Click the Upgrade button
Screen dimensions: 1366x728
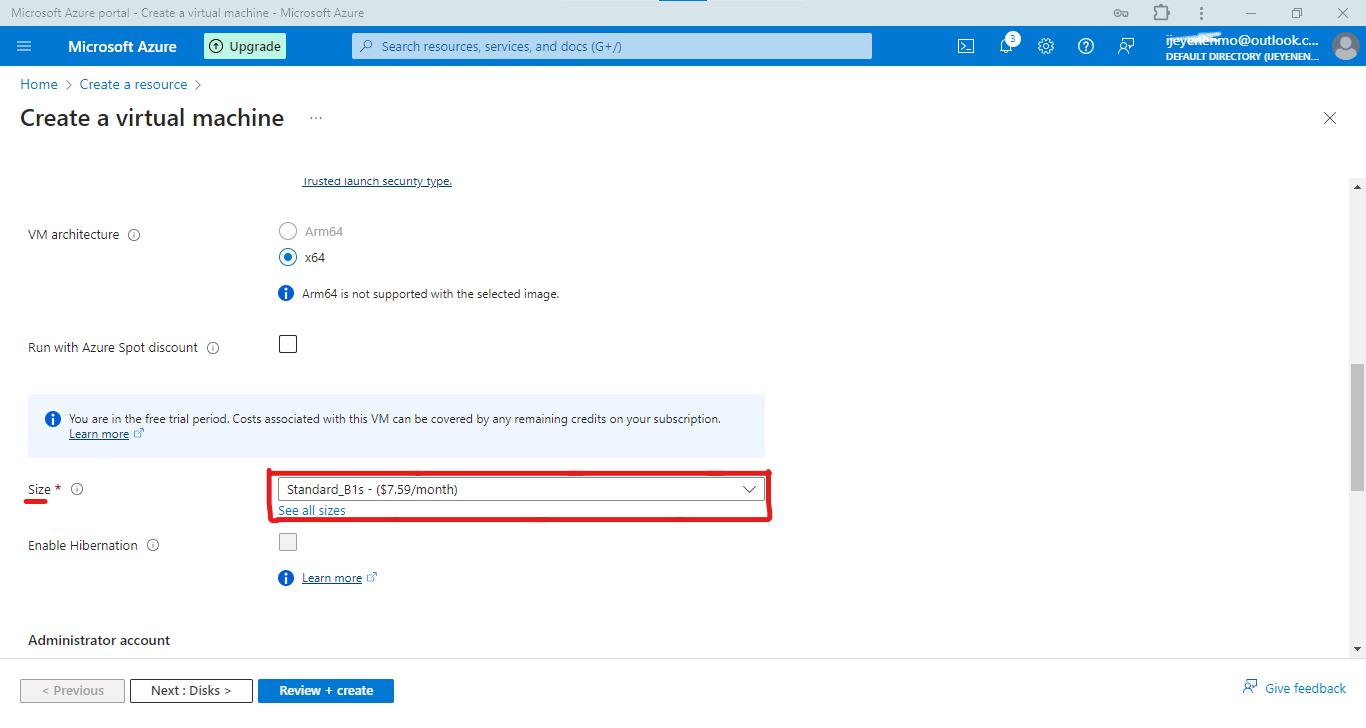[x=245, y=46]
